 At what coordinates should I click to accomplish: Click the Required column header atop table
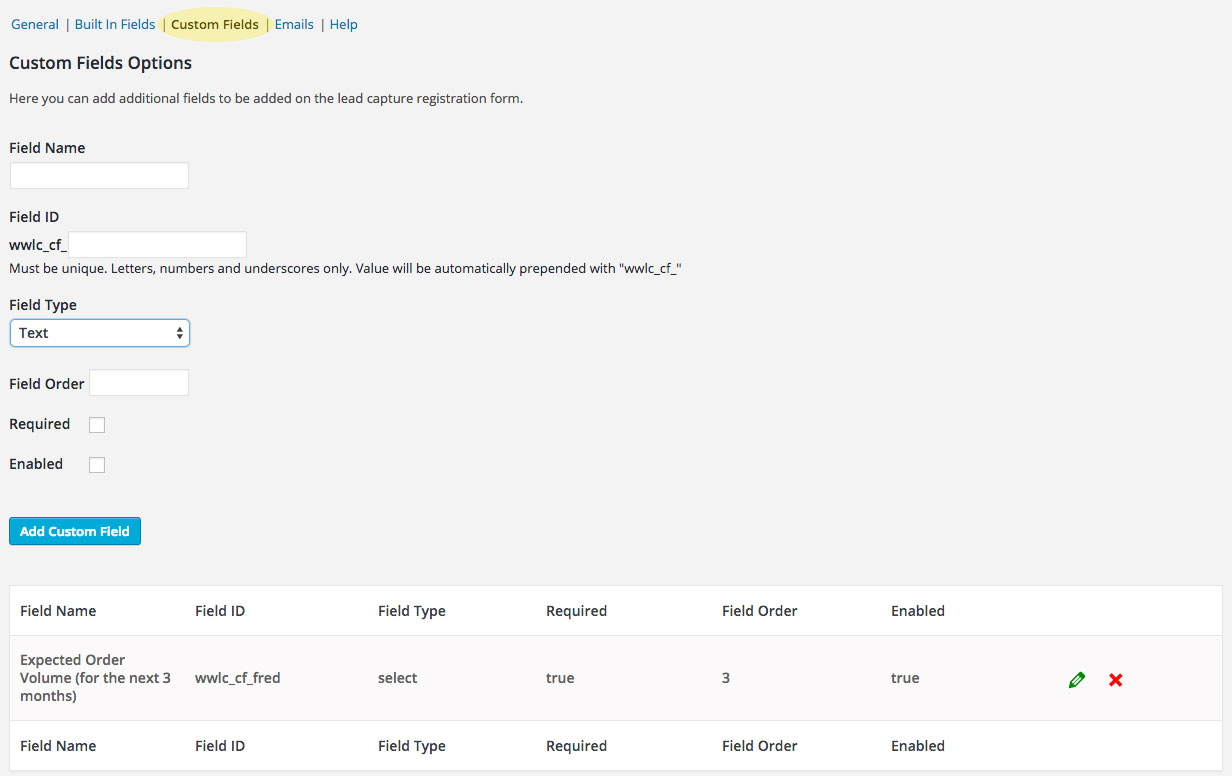(x=576, y=611)
